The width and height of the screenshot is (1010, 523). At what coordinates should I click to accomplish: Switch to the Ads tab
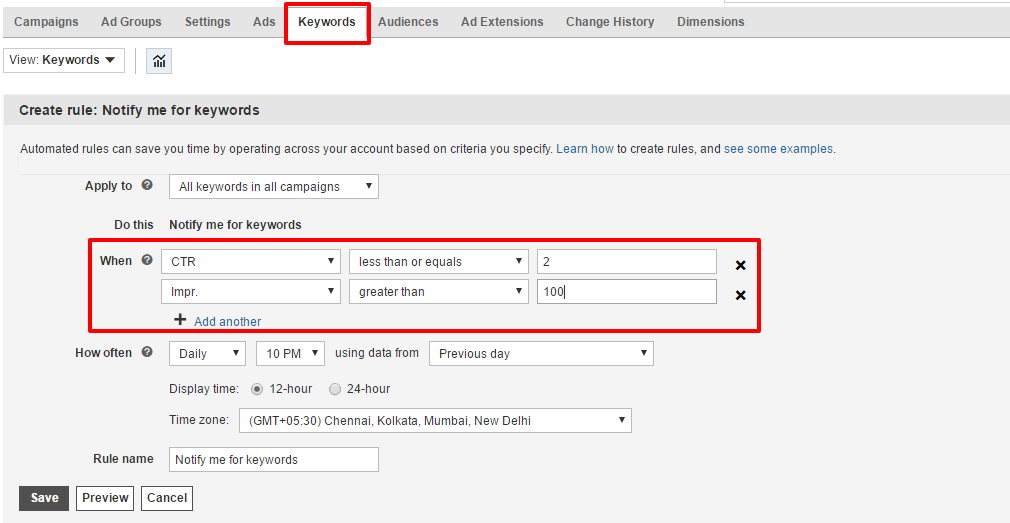point(264,22)
